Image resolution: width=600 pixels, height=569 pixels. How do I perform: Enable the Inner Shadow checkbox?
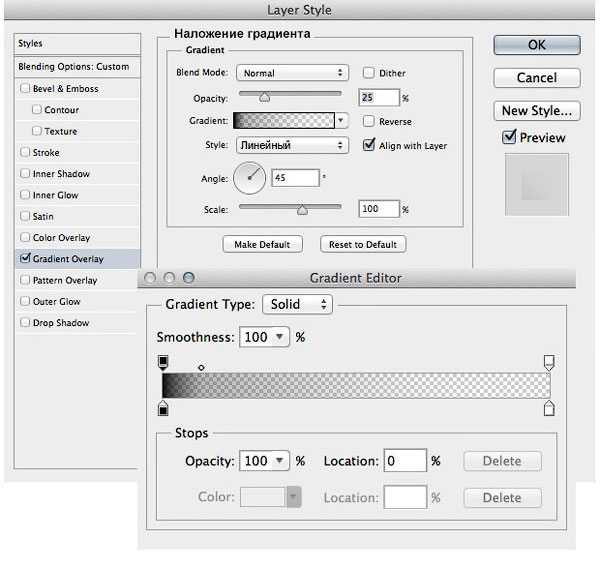click(25, 173)
